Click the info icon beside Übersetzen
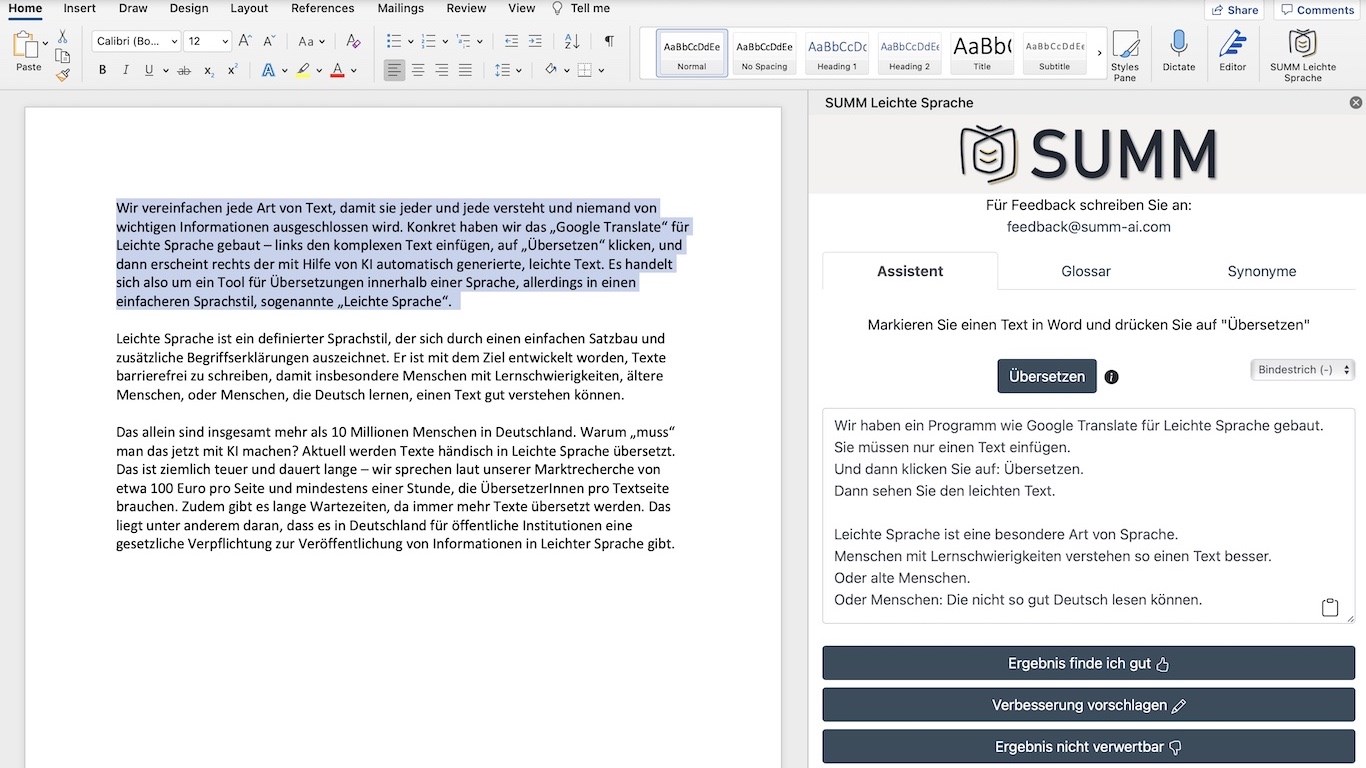 [1111, 377]
